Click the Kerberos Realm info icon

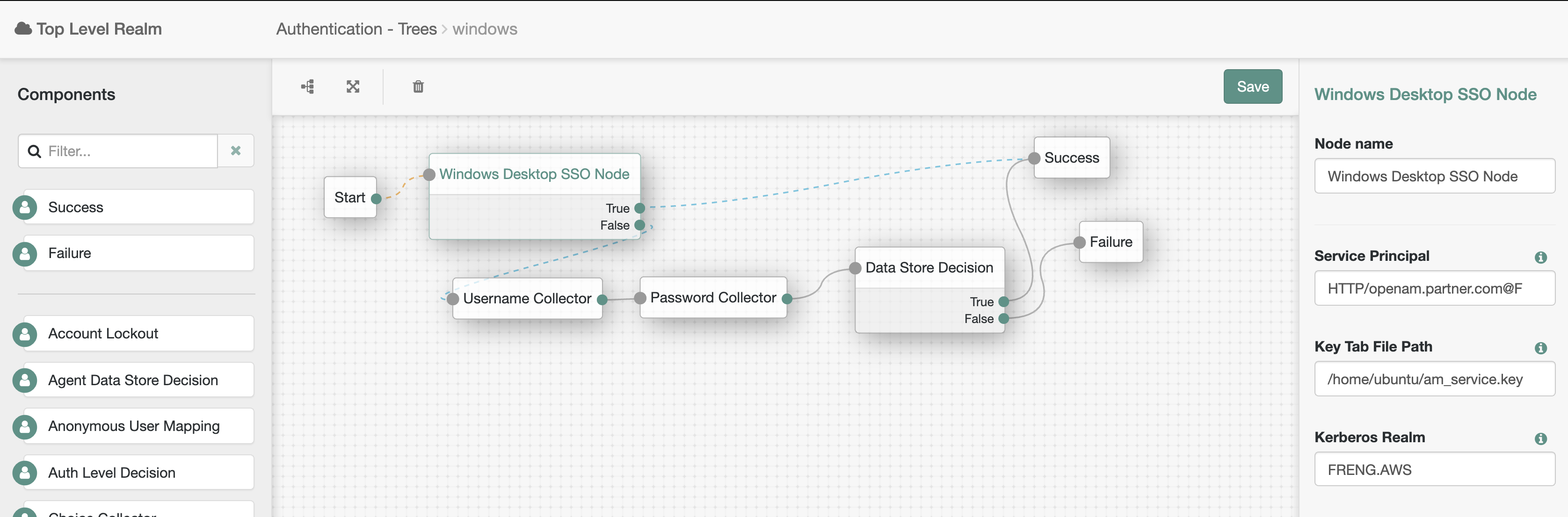tap(1540, 438)
